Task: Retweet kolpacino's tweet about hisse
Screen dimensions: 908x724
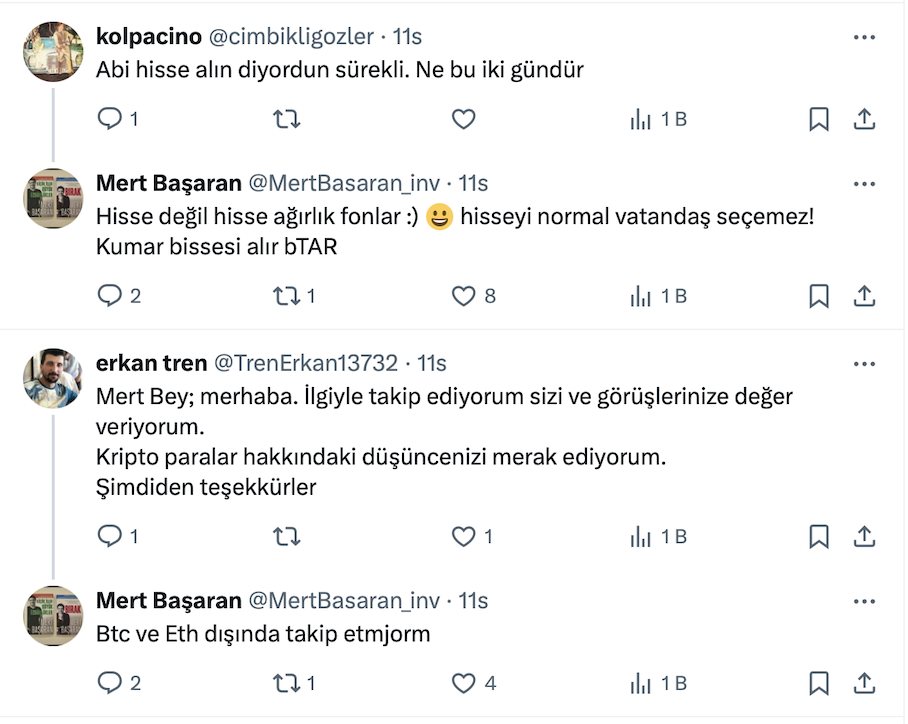Action: pos(286,120)
